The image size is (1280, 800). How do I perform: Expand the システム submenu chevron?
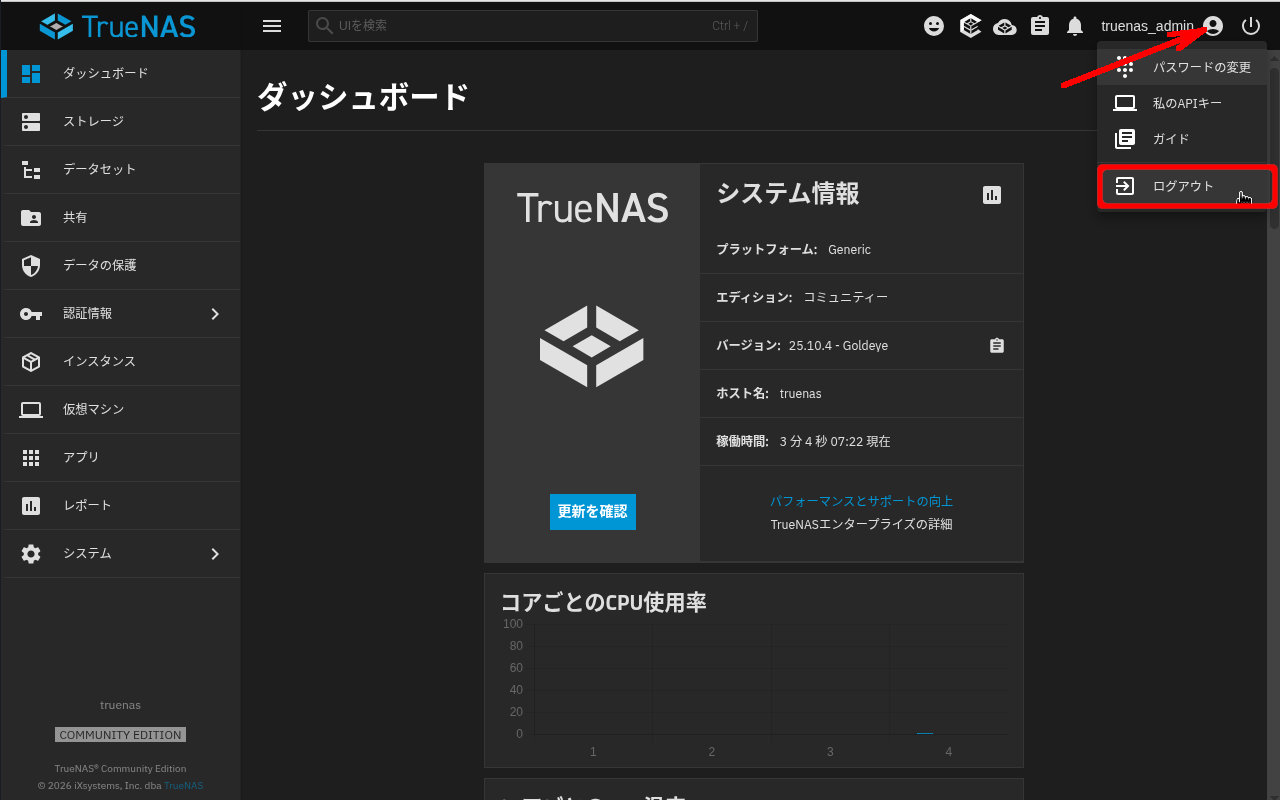215,553
